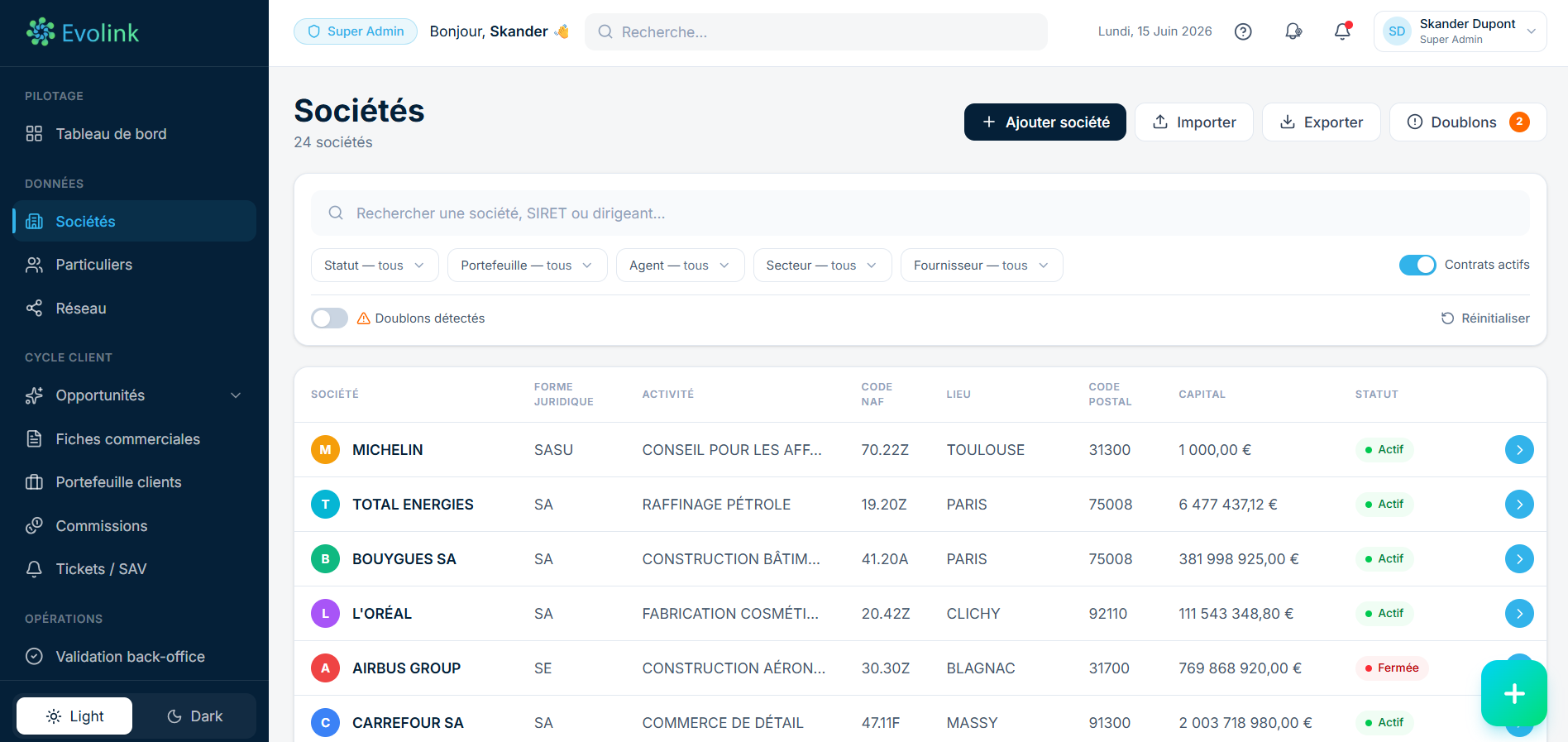Image resolution: width=1568 pixels, height=742 pixels.
Task: Open MICHELIN row detail arrow
Action: pyautogui.click(x=1519, y=450)
